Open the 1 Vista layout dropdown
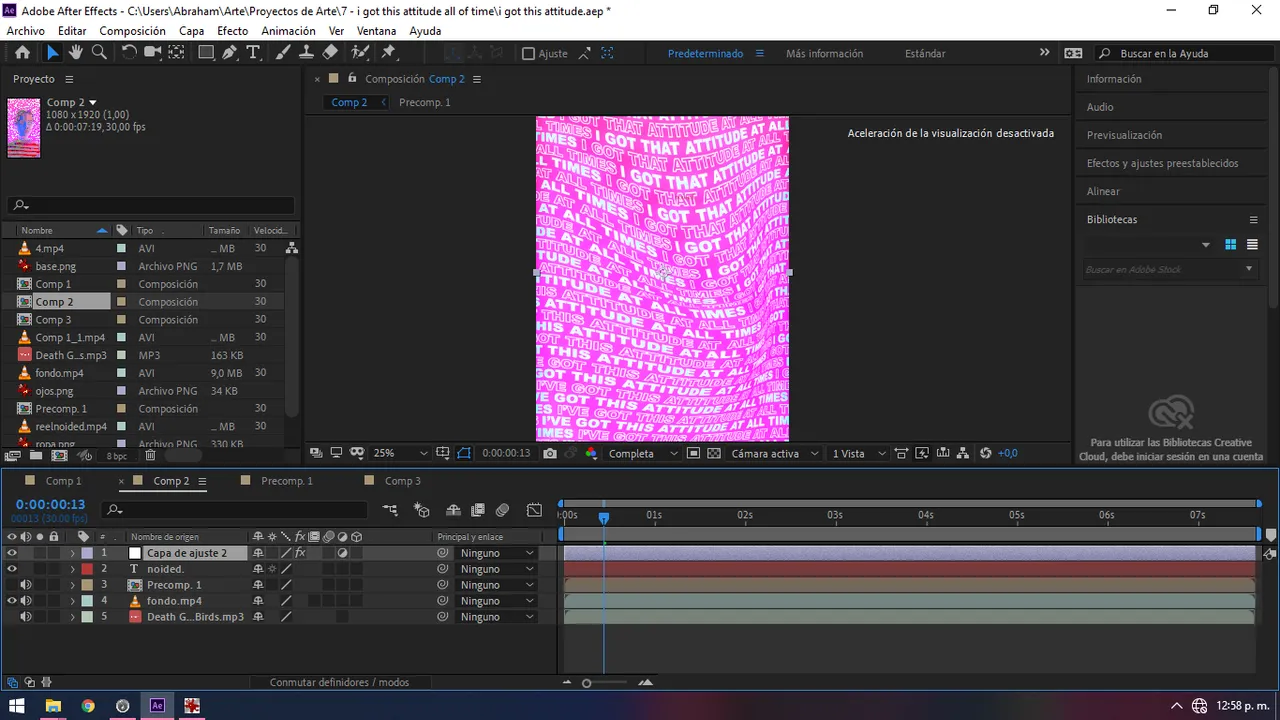This screenshot has height=720, width=1280. (x=860, y=453)
